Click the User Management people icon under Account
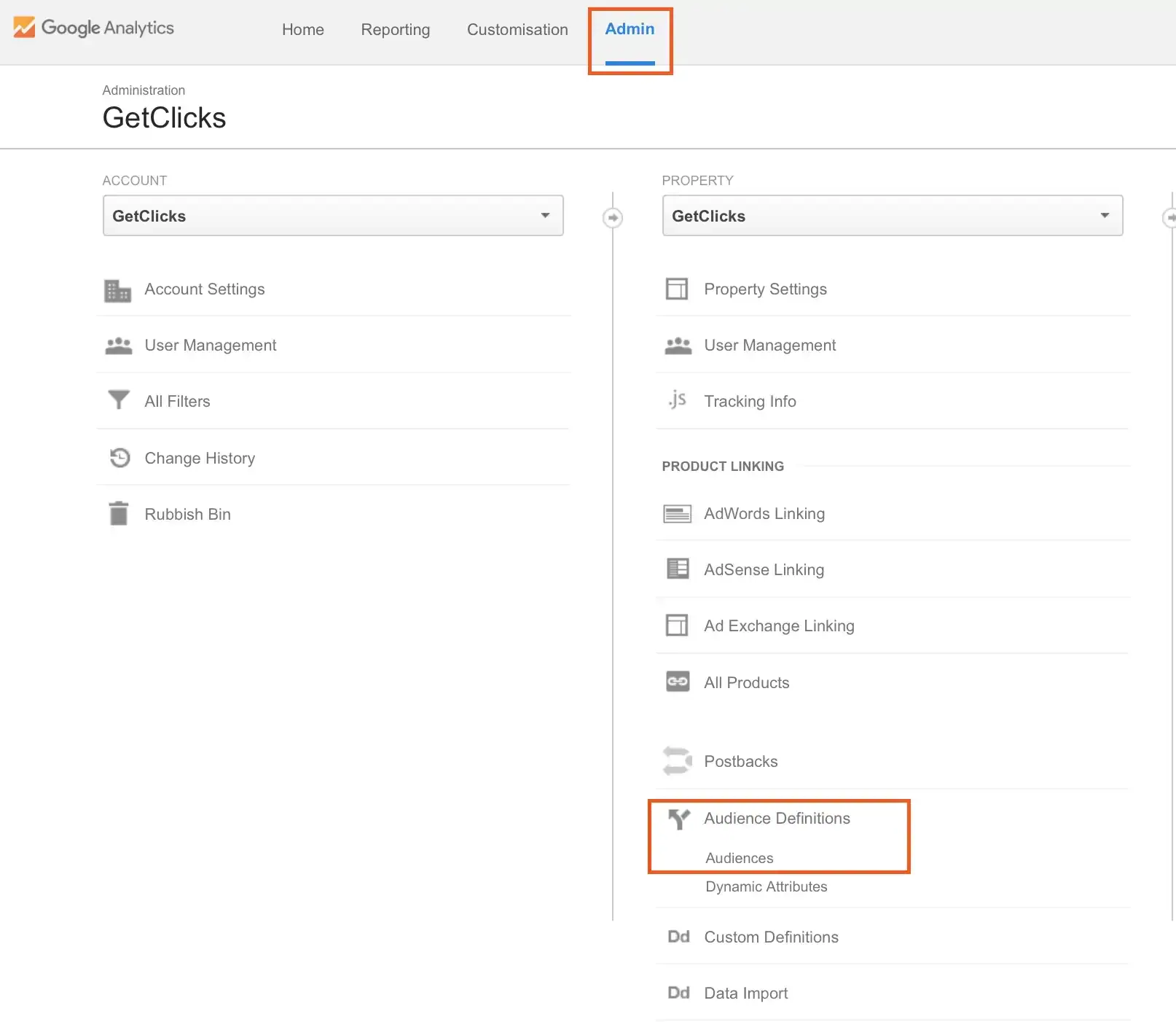Screen dimensions: 1176x1022 [x=118, y=345]
